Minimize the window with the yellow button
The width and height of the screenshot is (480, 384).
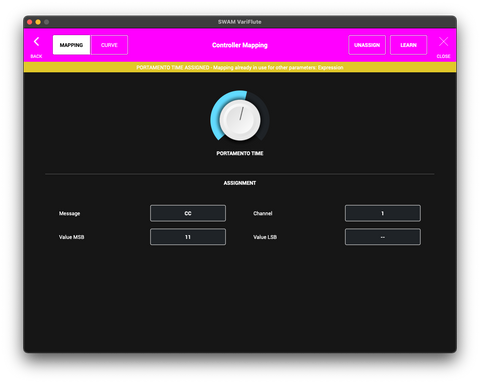pyautogui.click(x=38, y=22)
